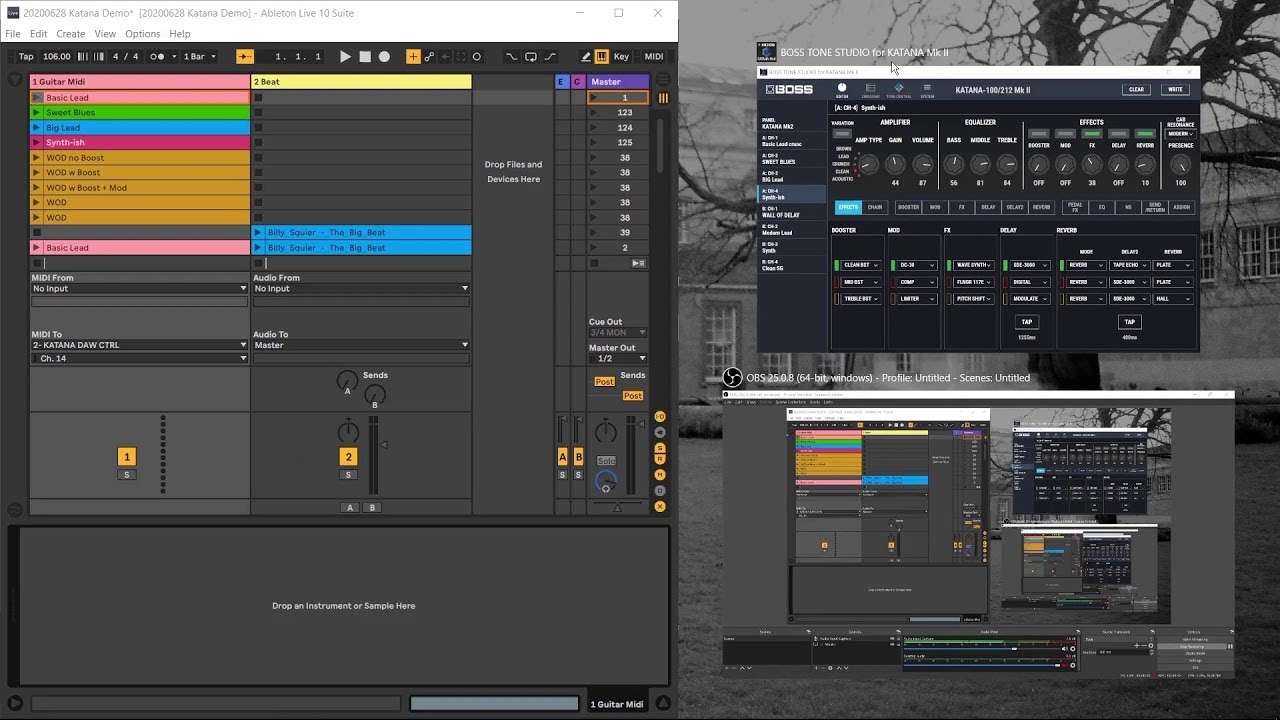Open Tone Central icon in Boss Tone Studio
The height and width of the screenshot is (720, 1280).
click(x=898, y=90)
